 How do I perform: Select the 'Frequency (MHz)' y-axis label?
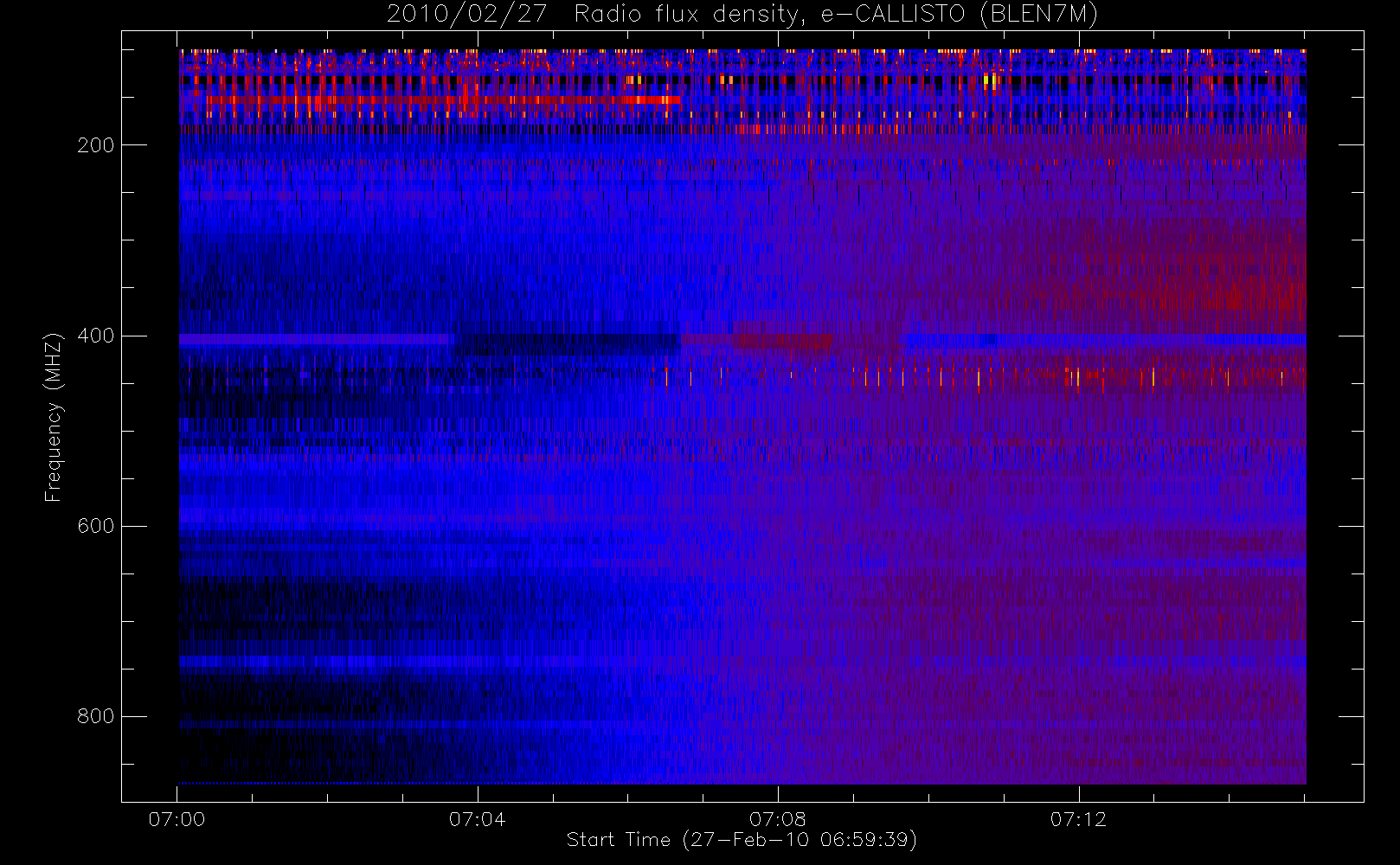tap(54, 417)
